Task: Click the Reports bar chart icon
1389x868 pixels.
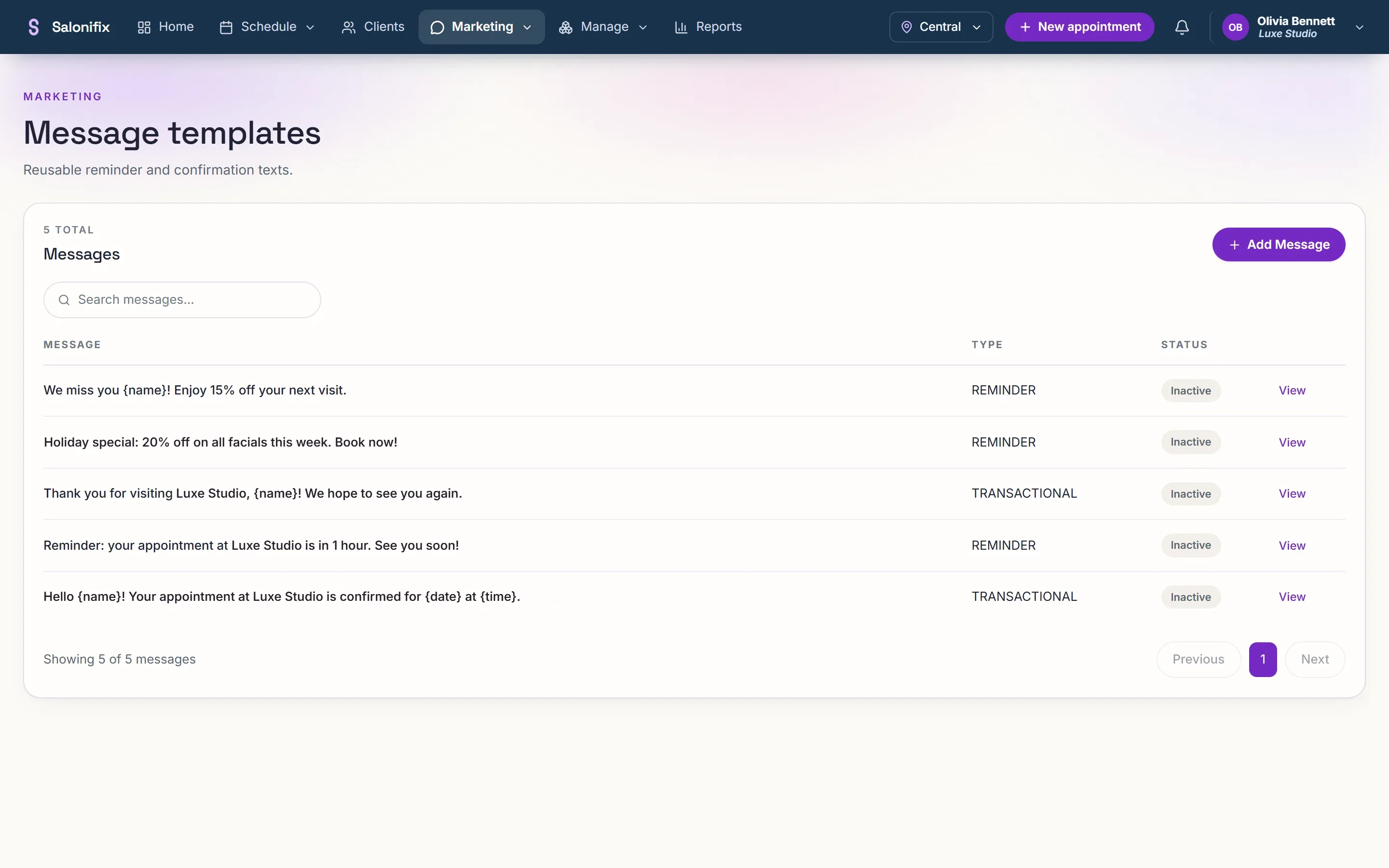Action: (681, 27)
